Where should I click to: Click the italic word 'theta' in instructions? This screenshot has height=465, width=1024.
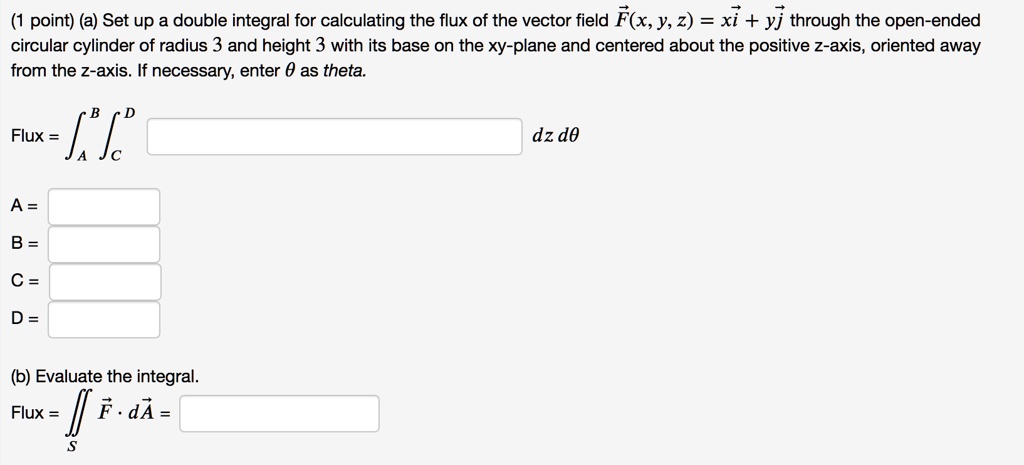[345, 71]
